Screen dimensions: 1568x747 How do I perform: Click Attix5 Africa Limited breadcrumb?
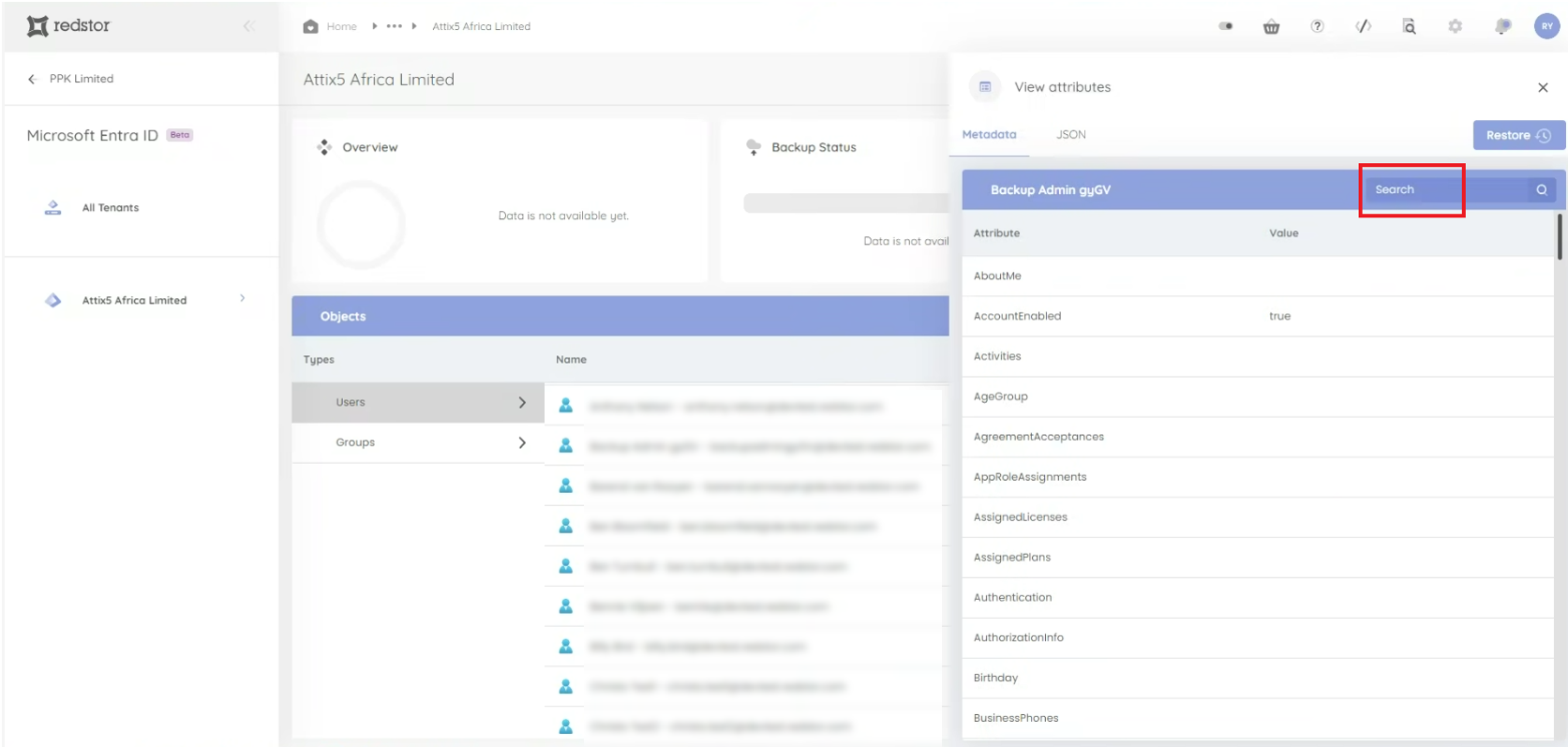coord(481,26)
